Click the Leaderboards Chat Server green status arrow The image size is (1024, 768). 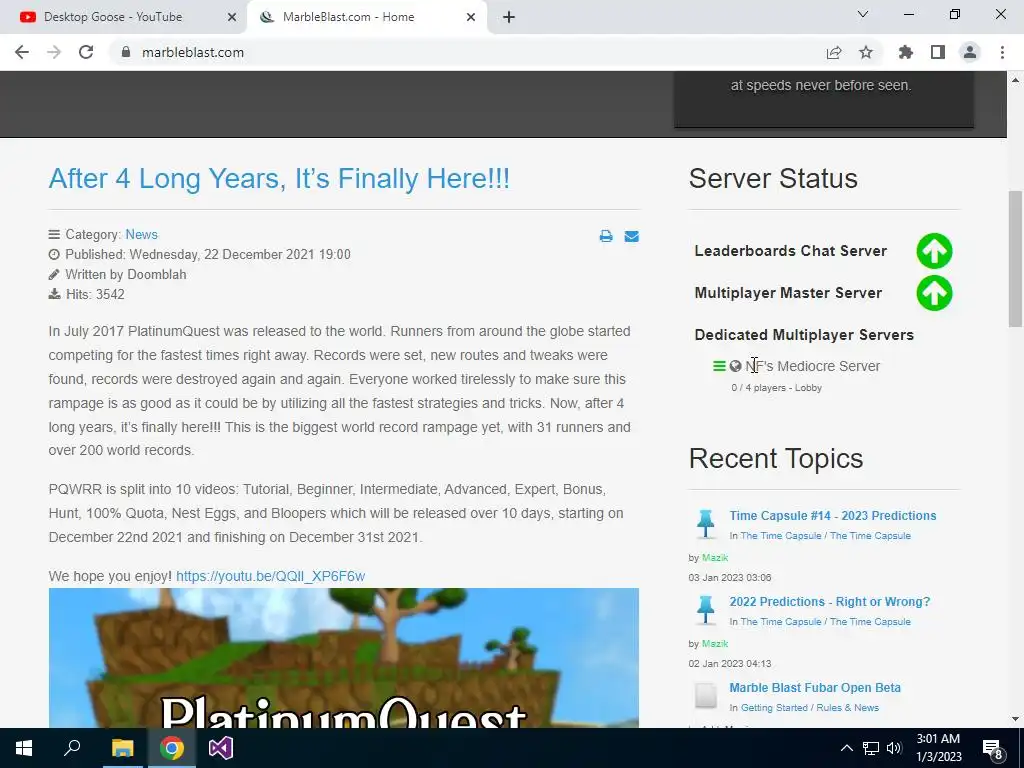point(934,251)
